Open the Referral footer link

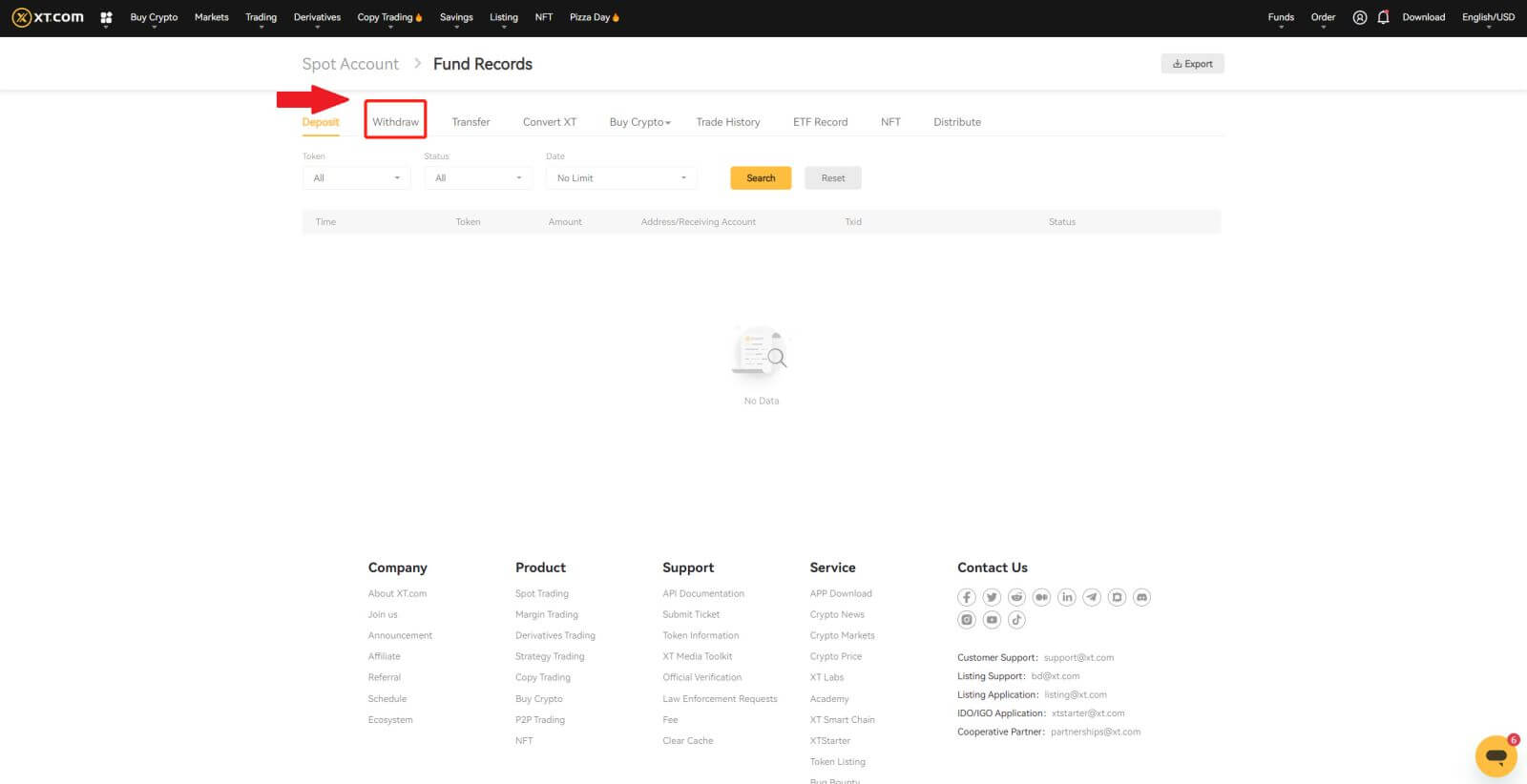[384, 677]
